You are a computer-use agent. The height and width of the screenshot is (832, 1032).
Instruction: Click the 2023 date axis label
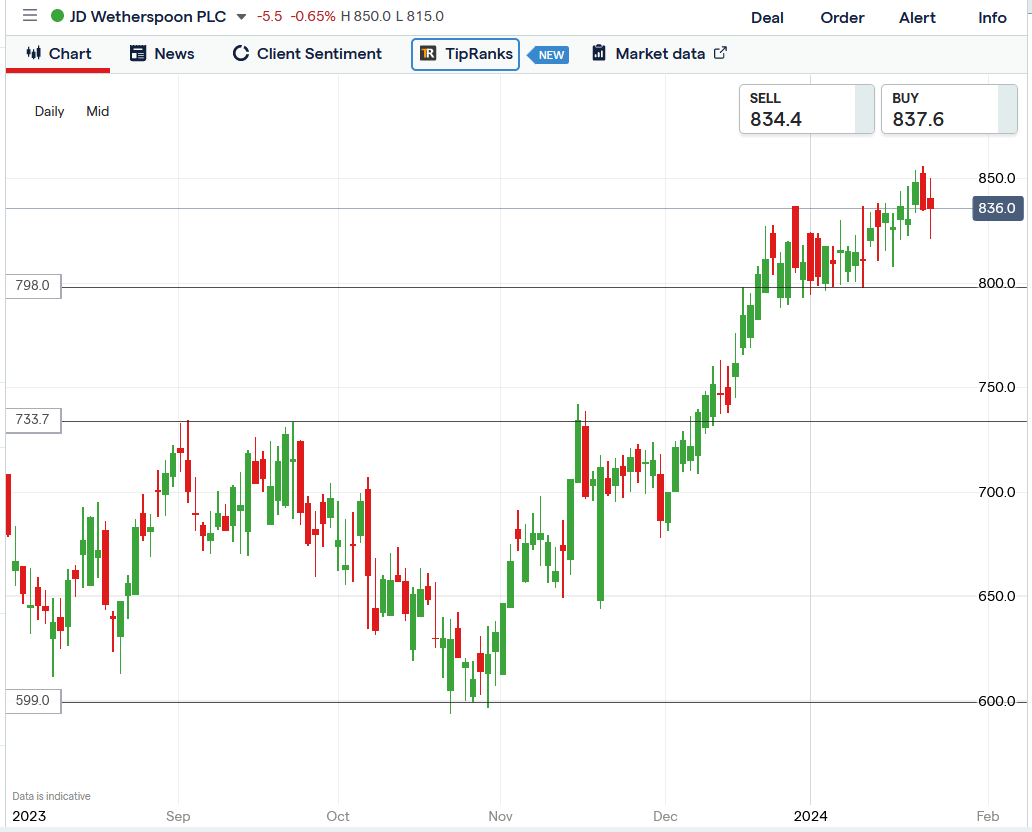[29, 816]
